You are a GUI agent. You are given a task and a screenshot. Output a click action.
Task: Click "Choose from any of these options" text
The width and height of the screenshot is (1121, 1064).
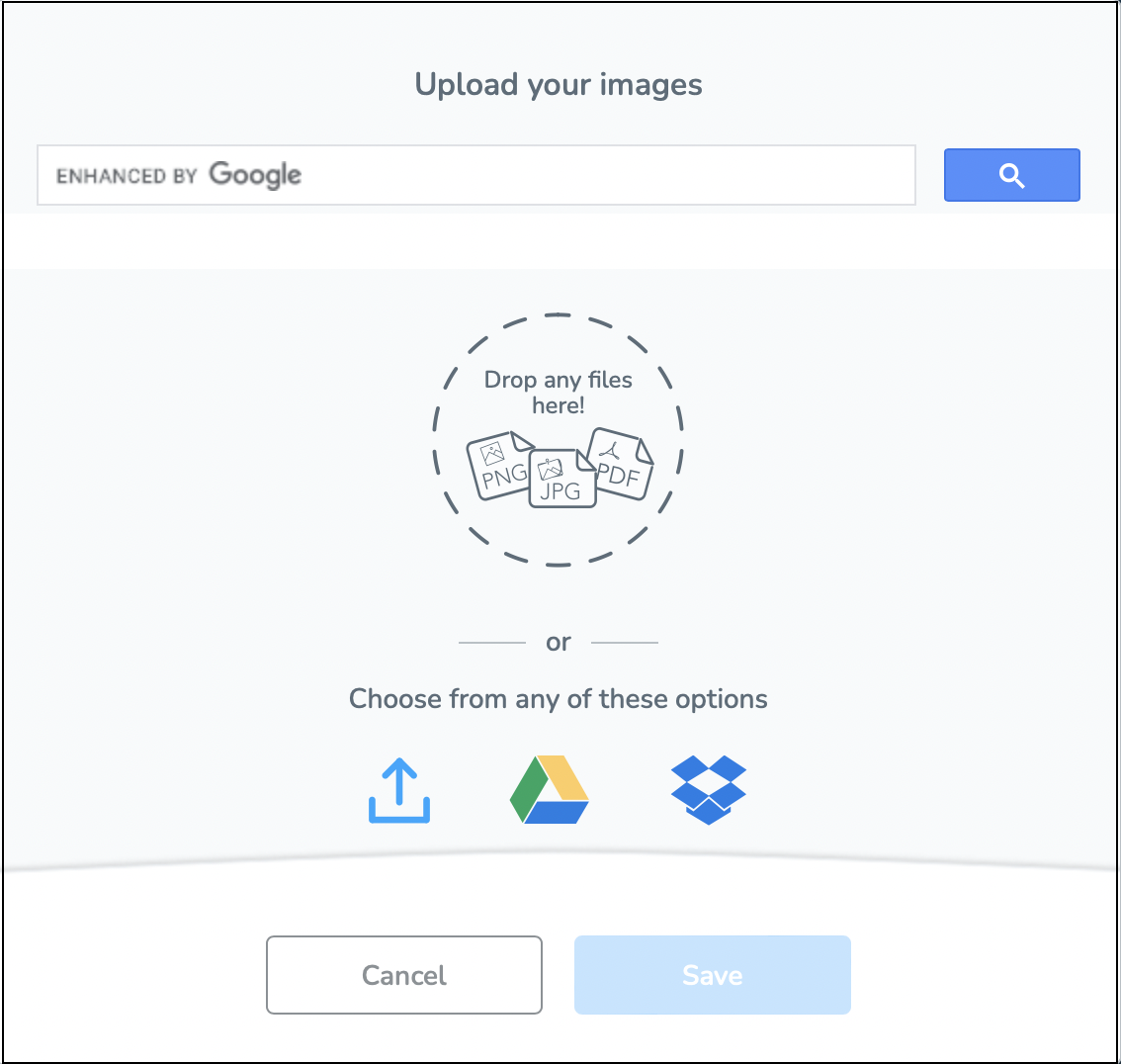tap(559, 699)
